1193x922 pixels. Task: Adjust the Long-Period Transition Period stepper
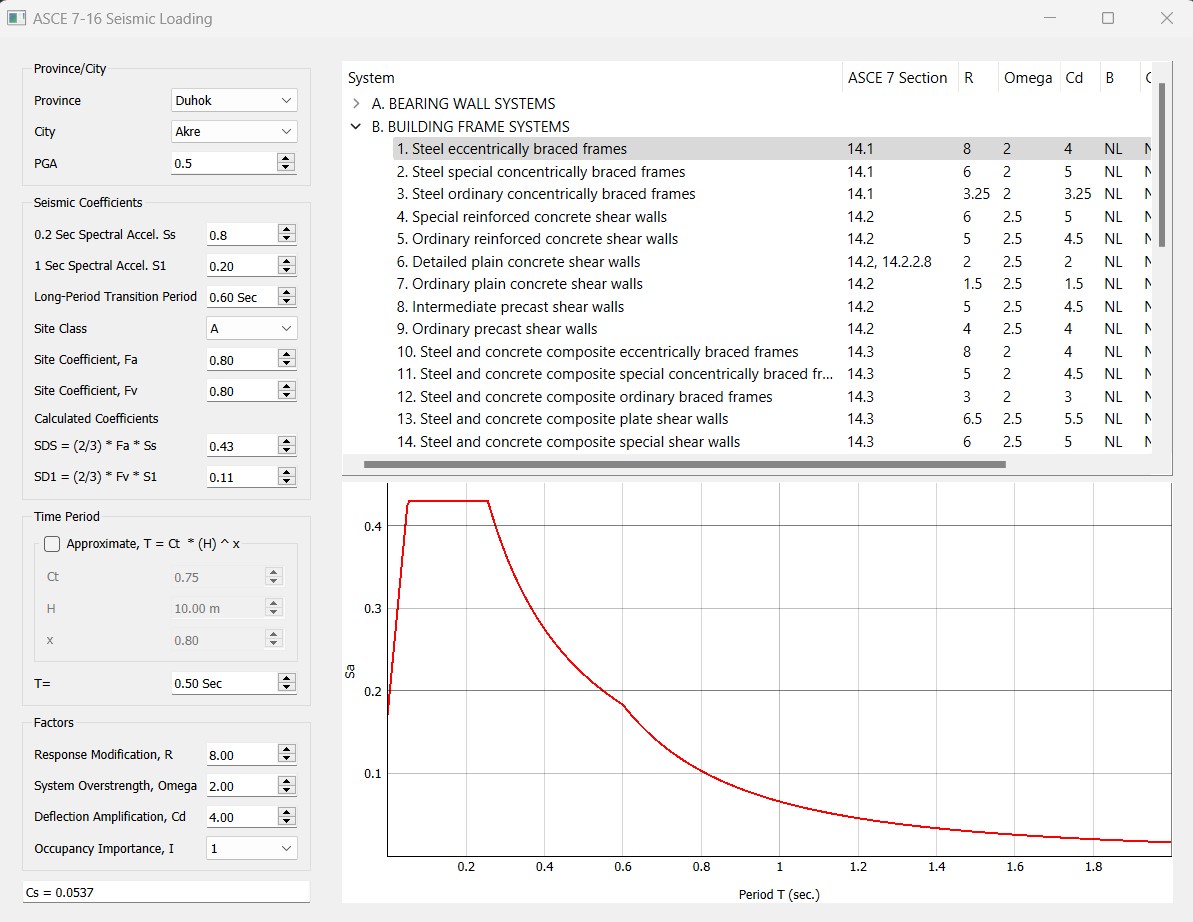pos(287,297)
